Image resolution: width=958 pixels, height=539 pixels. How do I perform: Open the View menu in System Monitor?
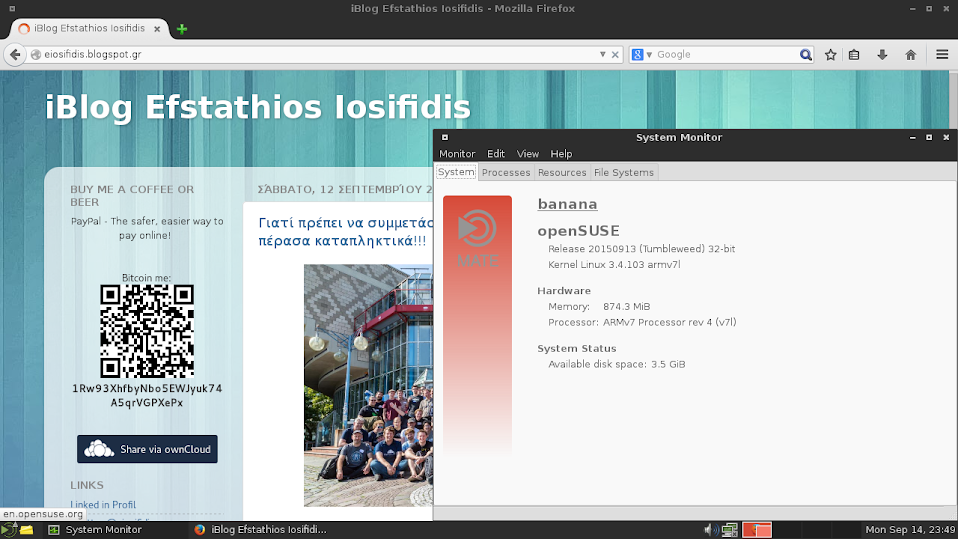click(x=527, y=154)
